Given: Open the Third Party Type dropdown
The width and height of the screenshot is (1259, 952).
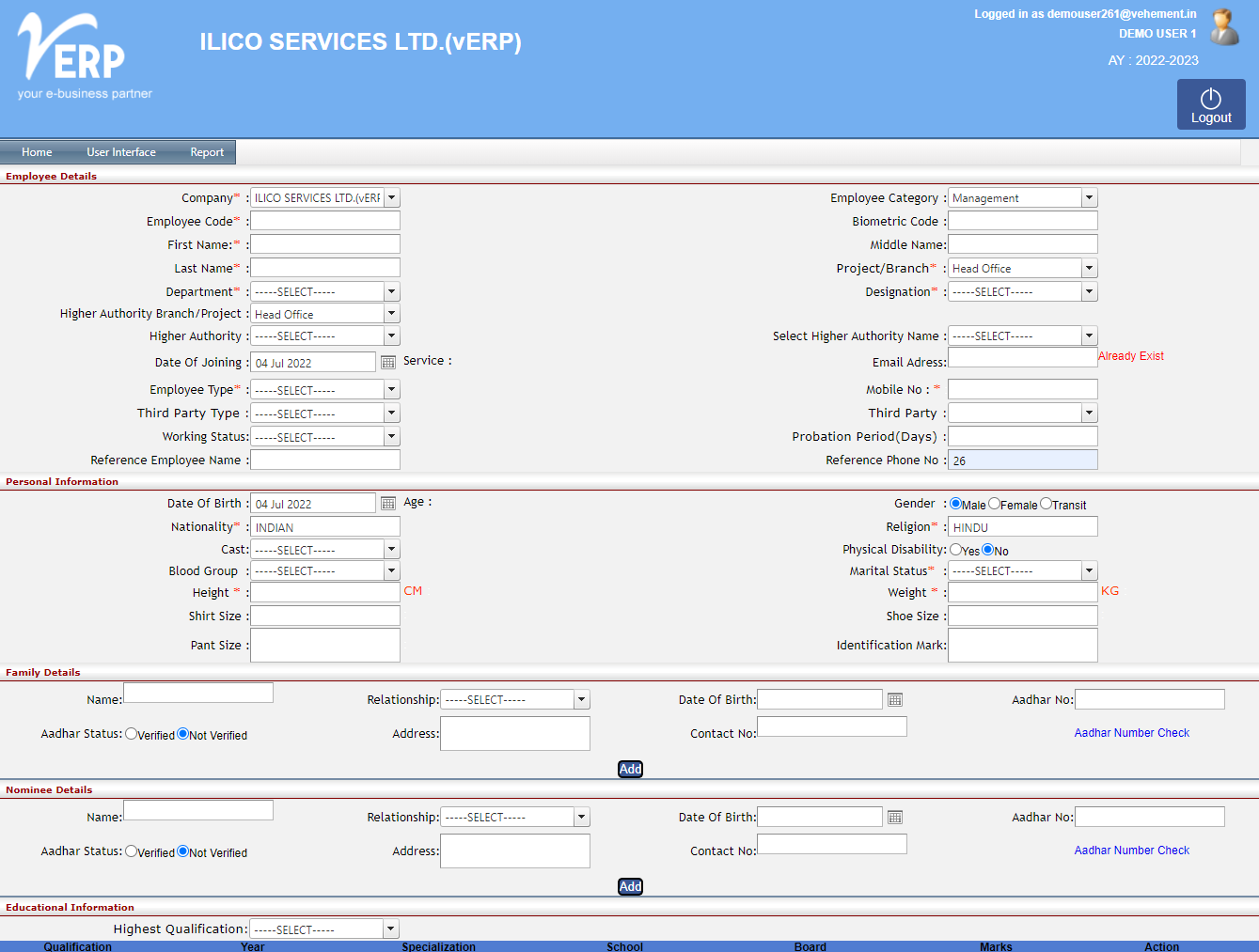Looking at the screenshot, I should [325, 414].
